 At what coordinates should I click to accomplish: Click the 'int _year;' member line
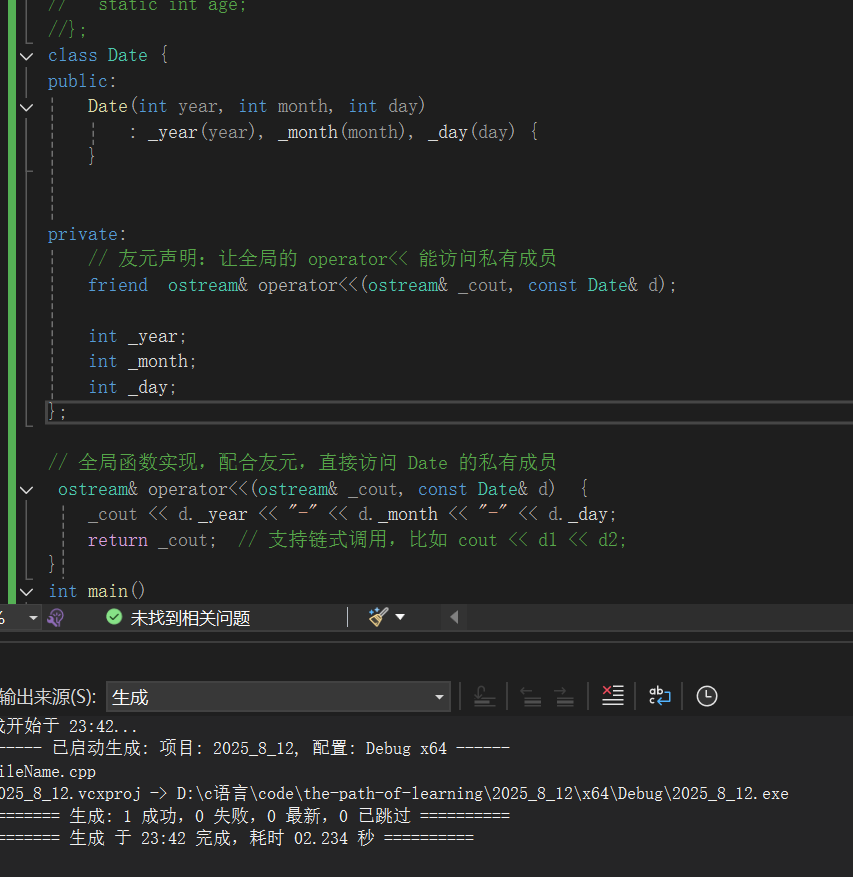pos(137,336)
